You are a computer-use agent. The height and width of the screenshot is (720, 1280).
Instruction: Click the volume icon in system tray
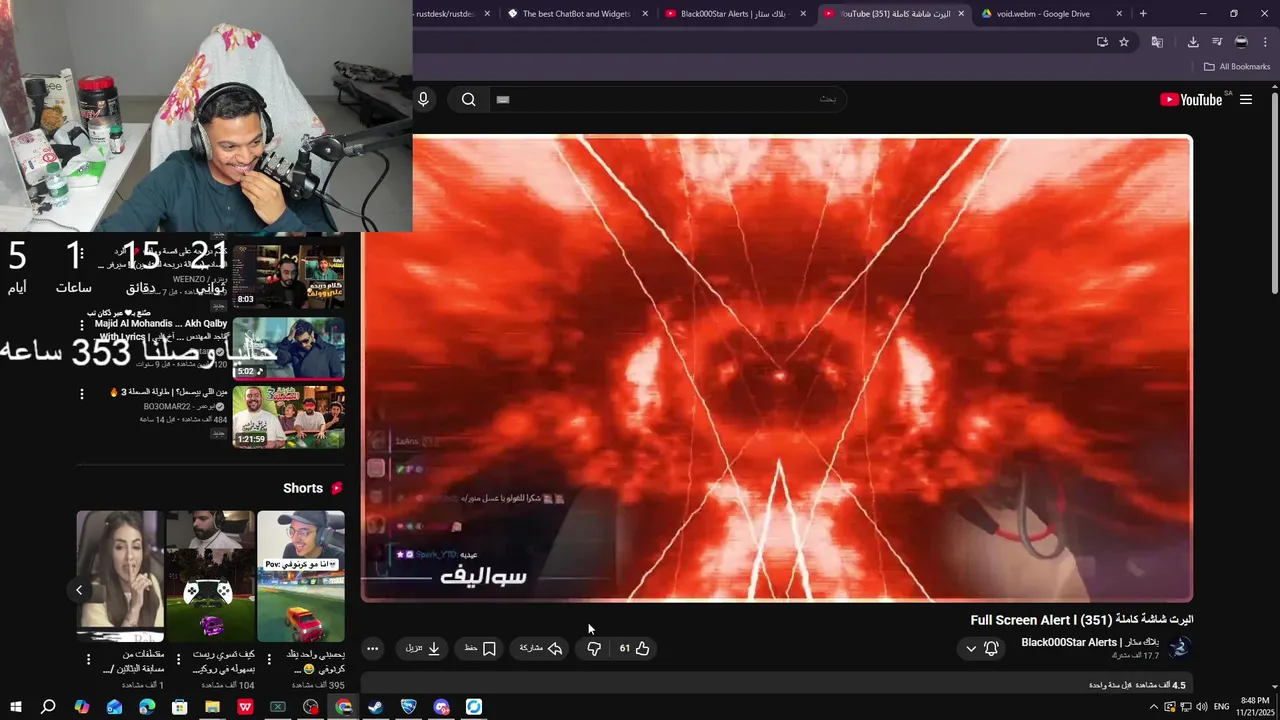1203,707
